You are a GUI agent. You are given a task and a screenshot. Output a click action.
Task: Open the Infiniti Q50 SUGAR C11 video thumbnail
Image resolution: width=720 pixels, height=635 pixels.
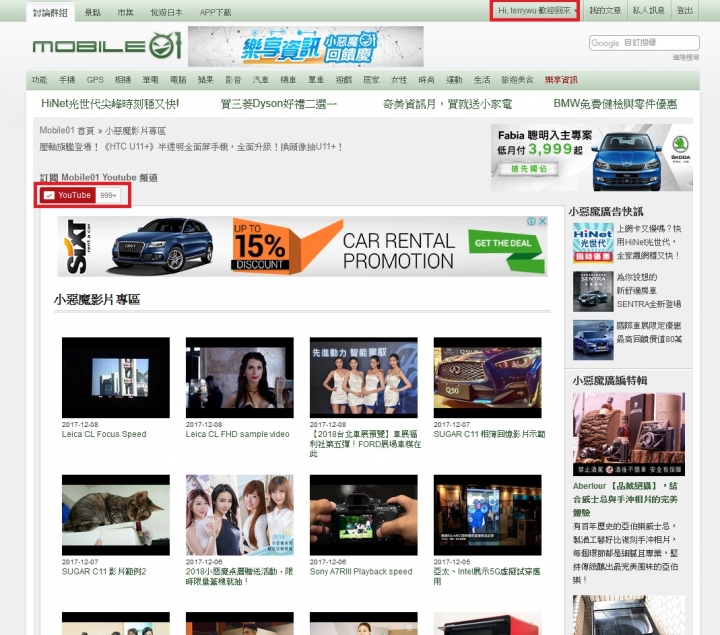(x=488, y=377)
